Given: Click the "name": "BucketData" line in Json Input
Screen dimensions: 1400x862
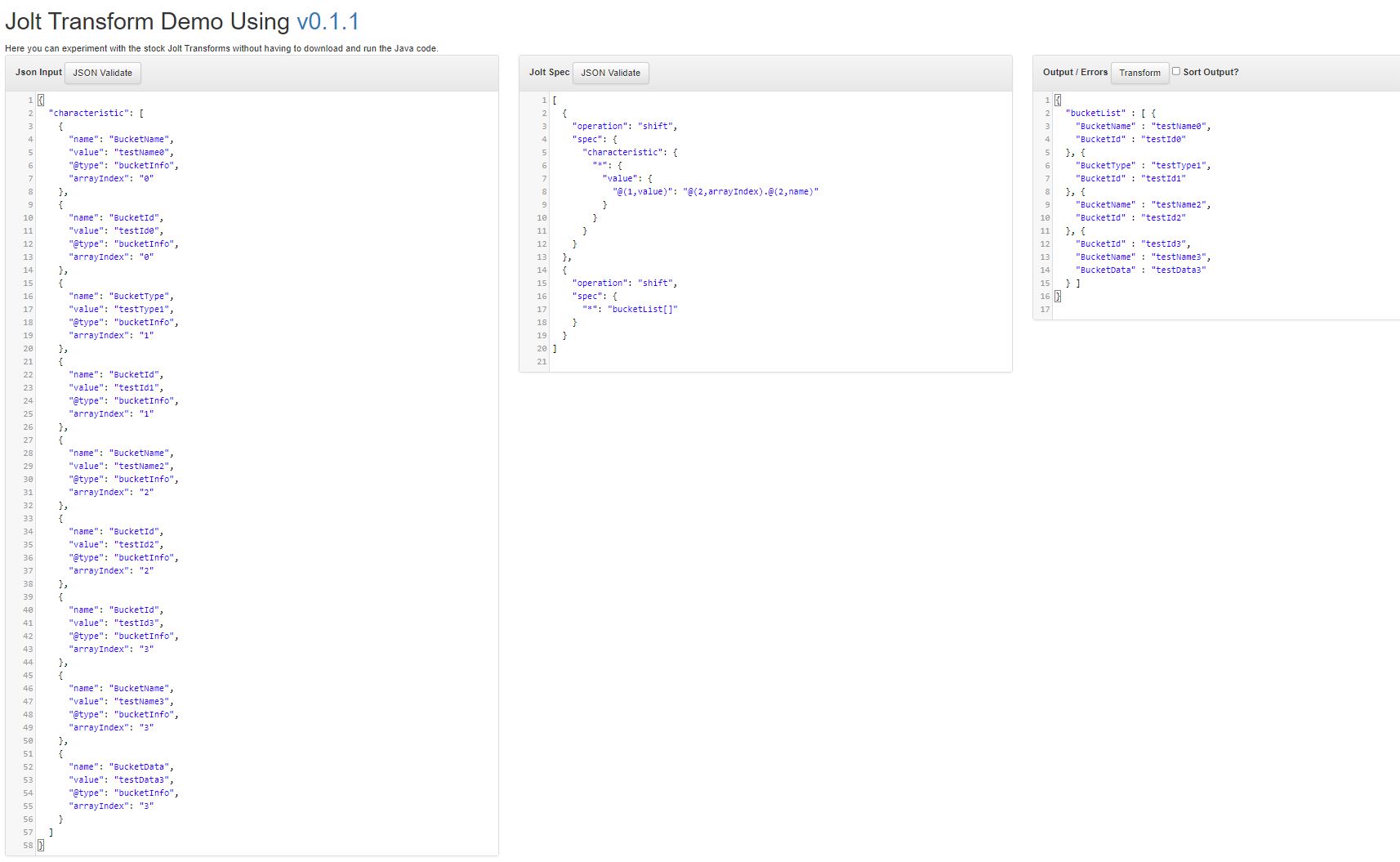Looking at the screenshot, I should tap(122, 766).
